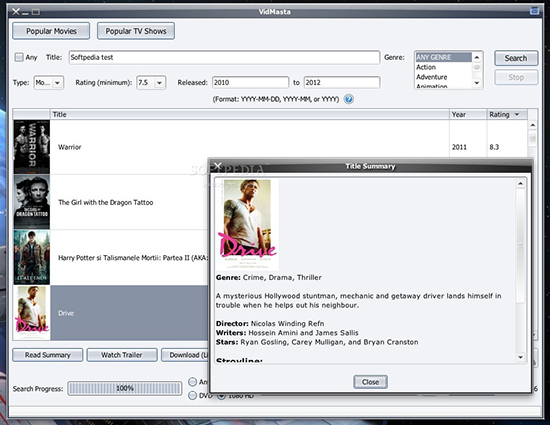Click Warrior's 8.3 rating cell

(x=507, y=147)
